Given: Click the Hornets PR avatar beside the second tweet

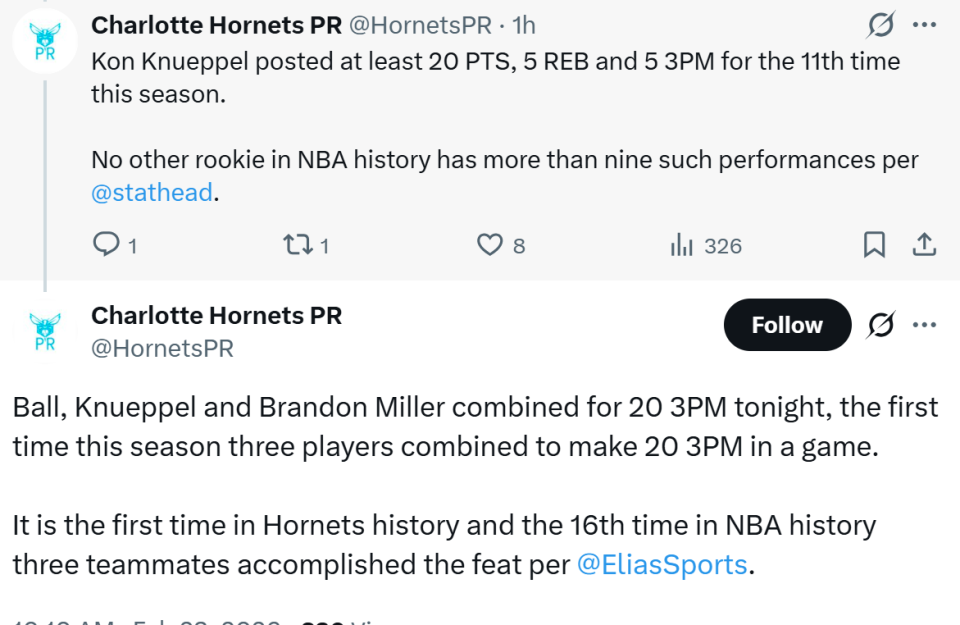Looking at the screenshot, I should (45, 331).
